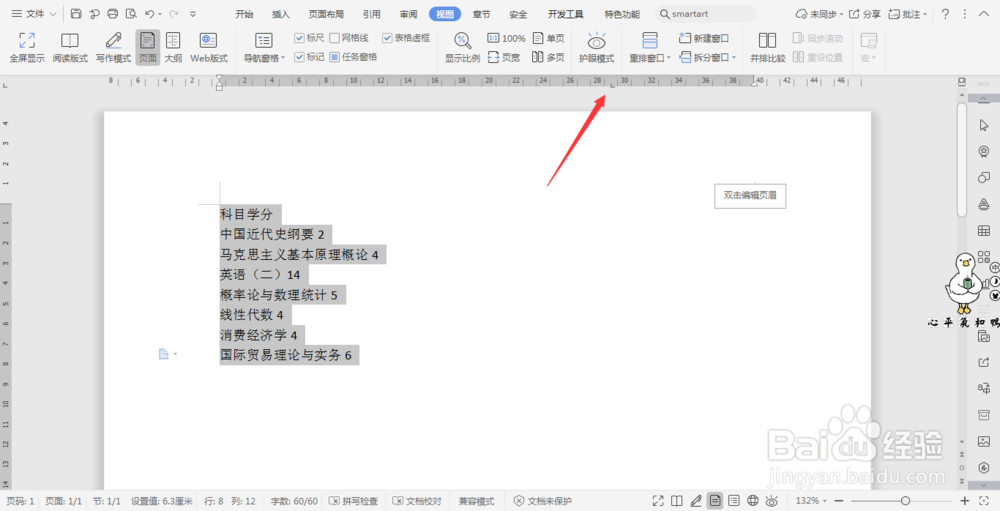Open zoom percentage 132% dropdown in status bar

[811, 501]
